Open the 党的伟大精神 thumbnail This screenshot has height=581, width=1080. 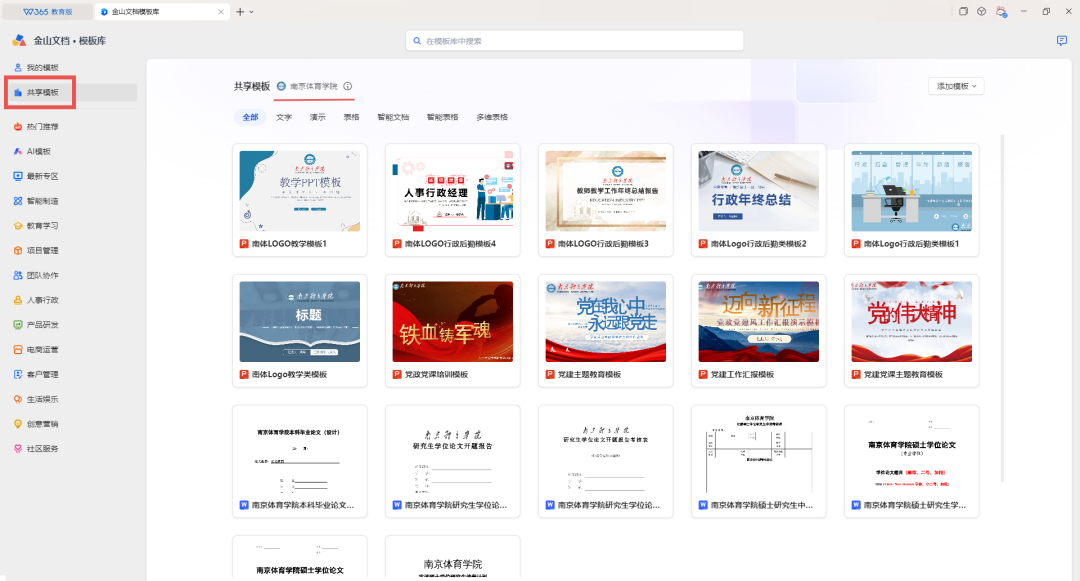pyautogui.click(x=911, y=321)
